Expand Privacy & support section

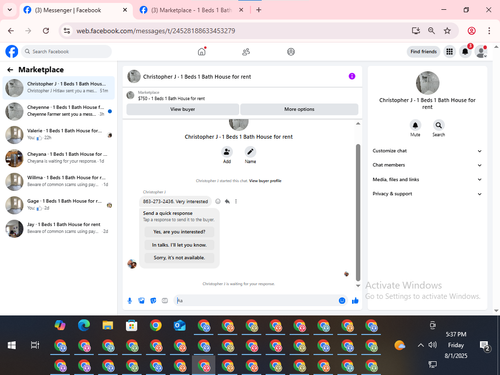click(x=427, y=194)
